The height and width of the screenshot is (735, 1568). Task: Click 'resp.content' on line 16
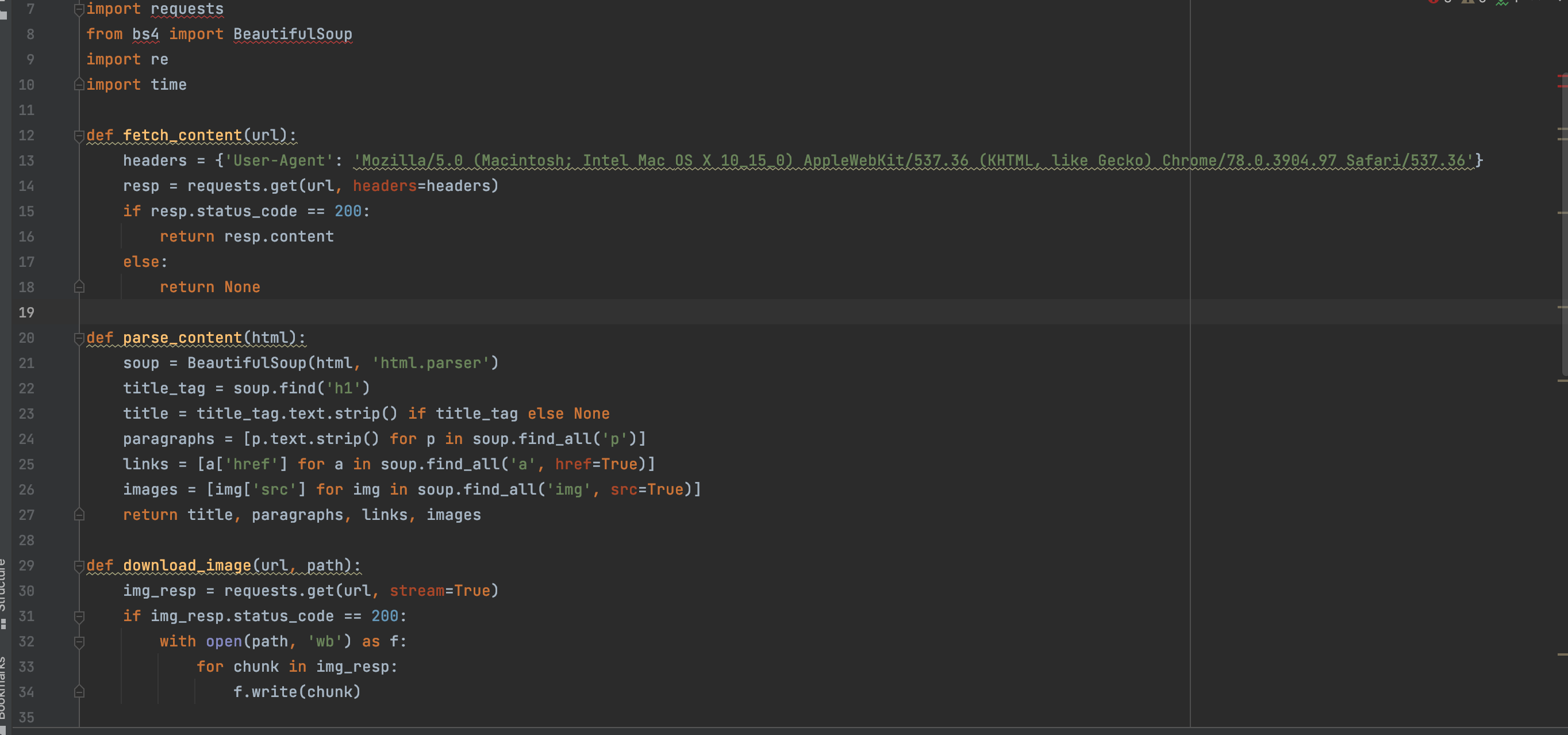coord(279,236)
